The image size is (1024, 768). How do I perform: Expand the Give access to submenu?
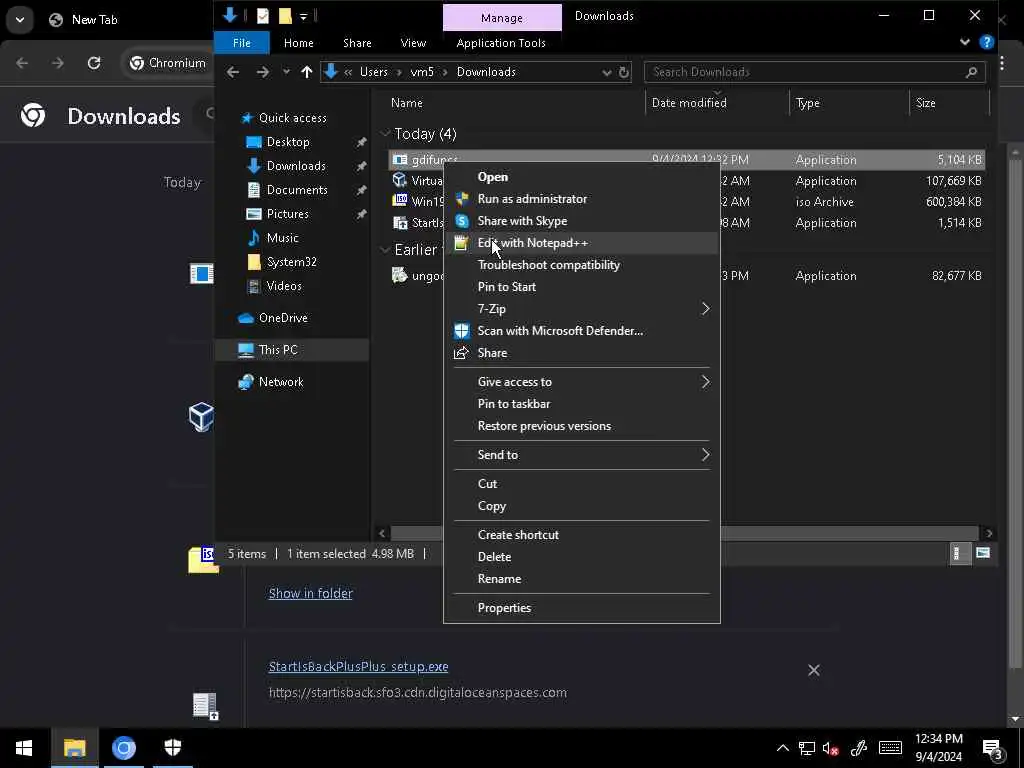click(705, 381)
